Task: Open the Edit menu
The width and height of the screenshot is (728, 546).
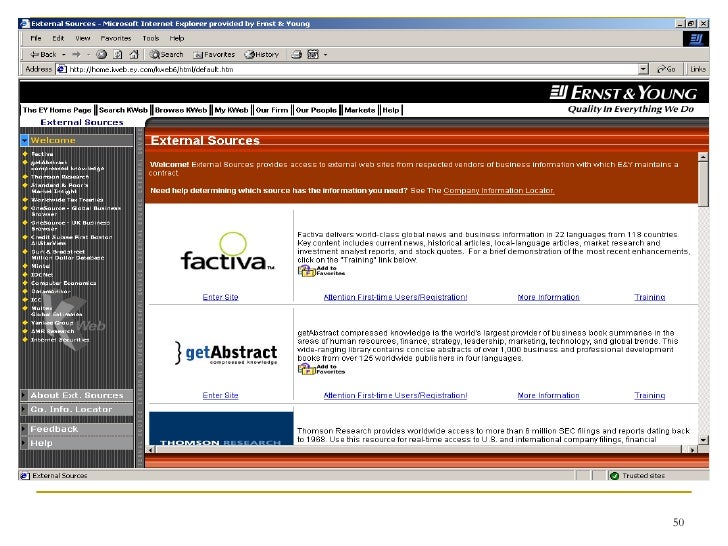Action: click(58, 38)
